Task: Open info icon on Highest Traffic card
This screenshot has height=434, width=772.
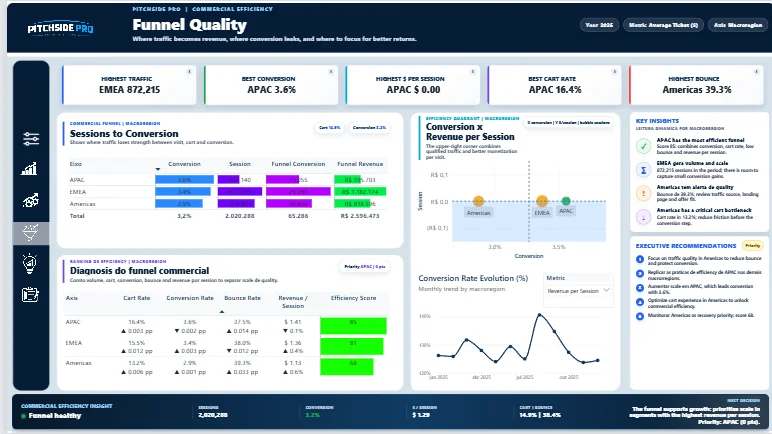Action: coord(189,72)
